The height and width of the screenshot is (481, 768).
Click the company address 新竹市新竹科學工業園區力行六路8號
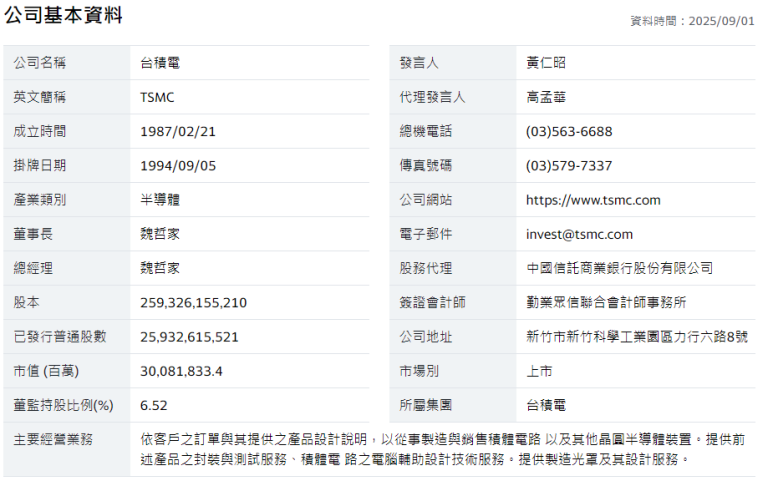coord(636,337)
